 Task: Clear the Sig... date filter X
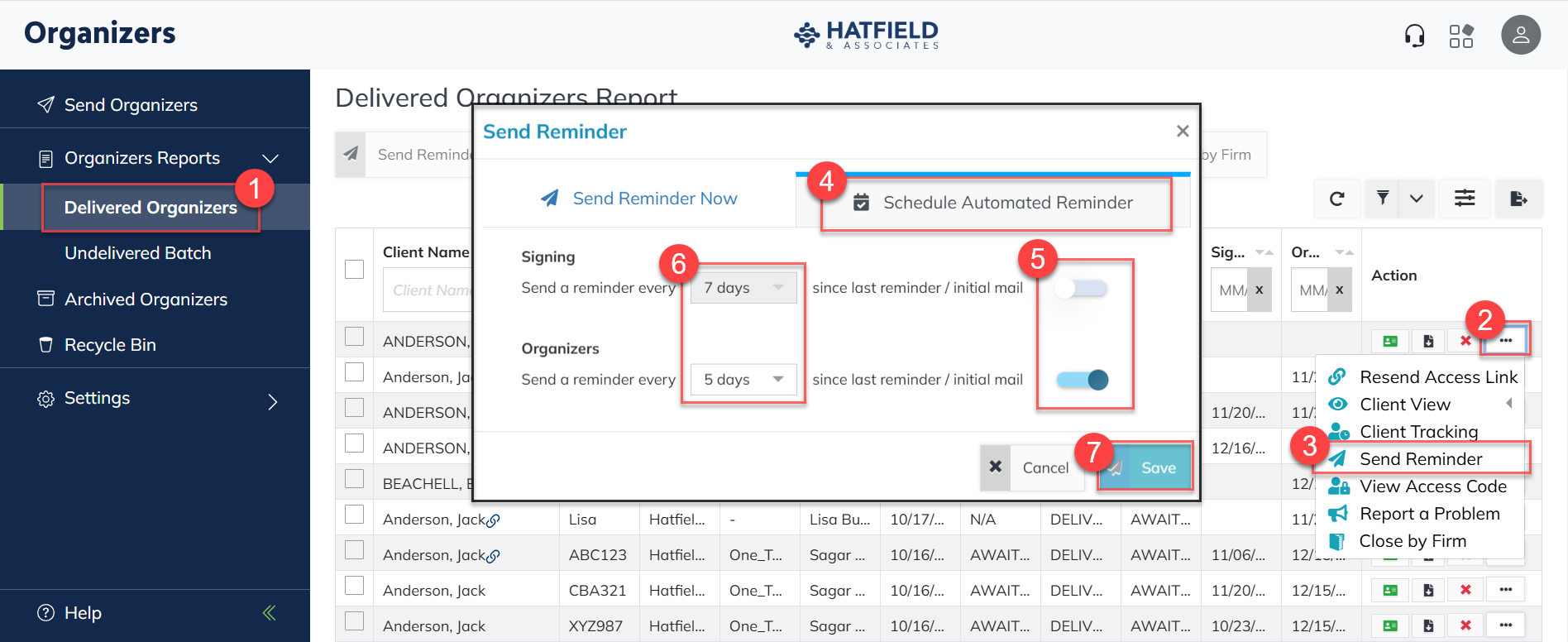click(1260, 290)
